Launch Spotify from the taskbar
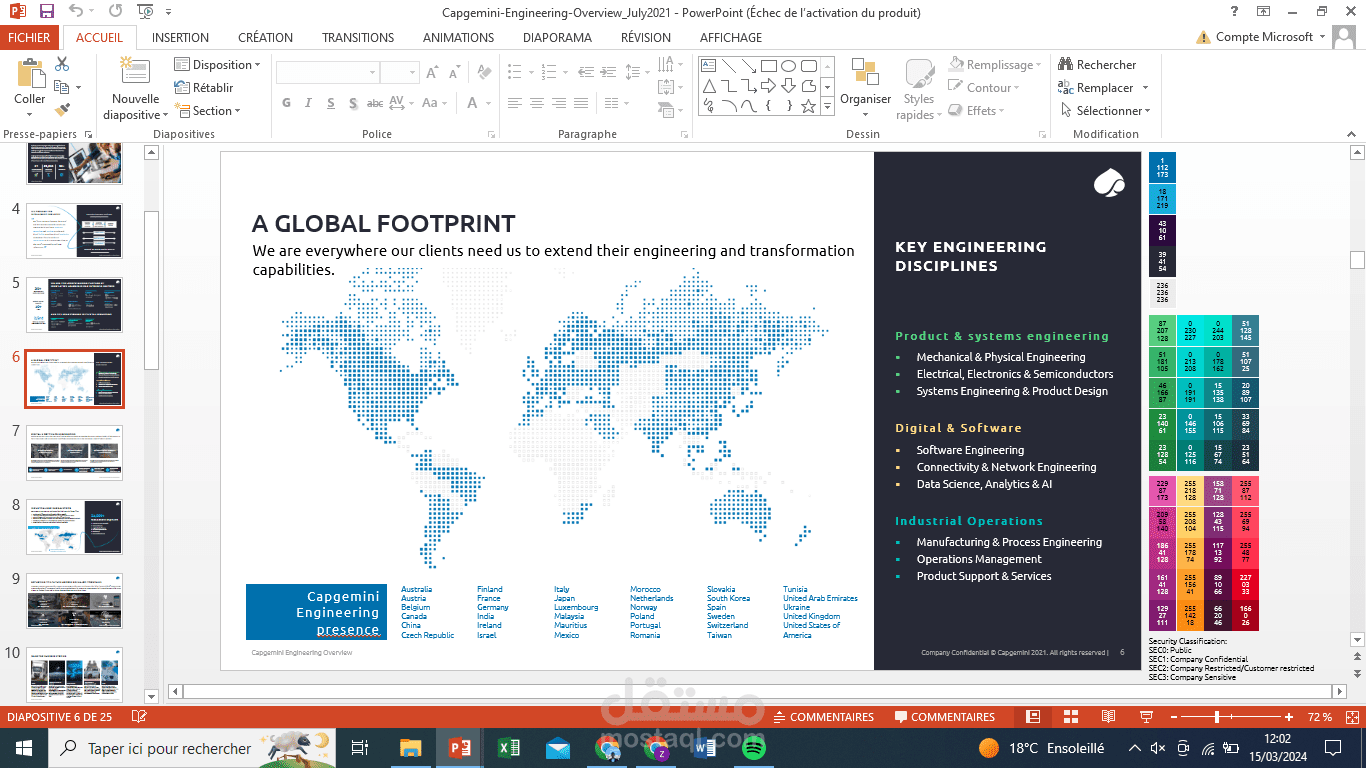Image resolution: width=1366 pixels, height=768 pixels. pos(754,748)
